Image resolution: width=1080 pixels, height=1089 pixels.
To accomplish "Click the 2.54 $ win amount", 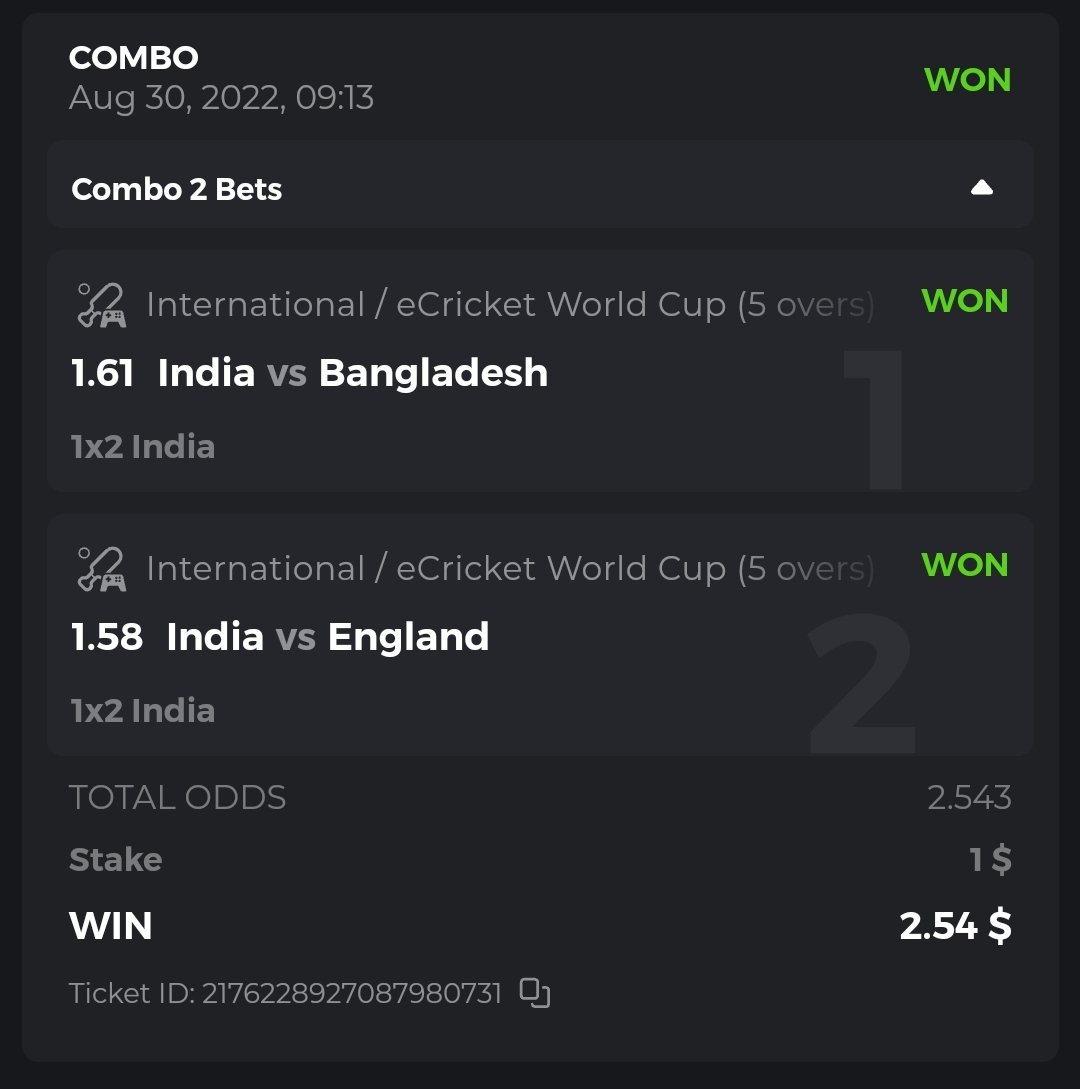I will 955,926.
